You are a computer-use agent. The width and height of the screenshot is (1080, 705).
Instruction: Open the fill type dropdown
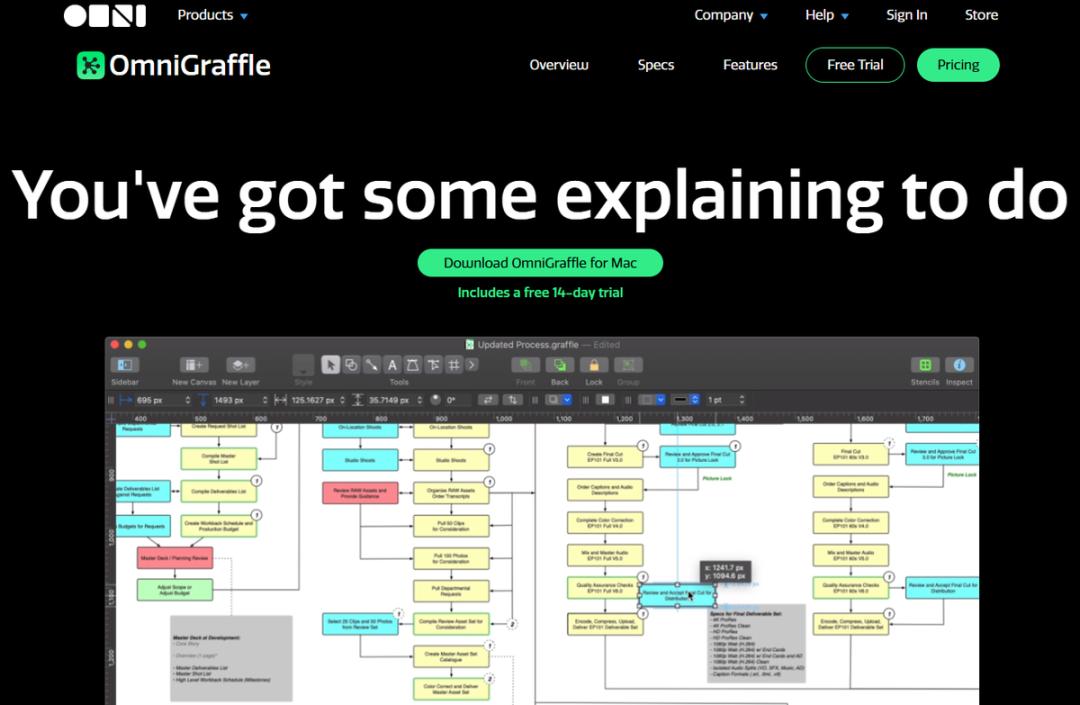coord(652,399)
